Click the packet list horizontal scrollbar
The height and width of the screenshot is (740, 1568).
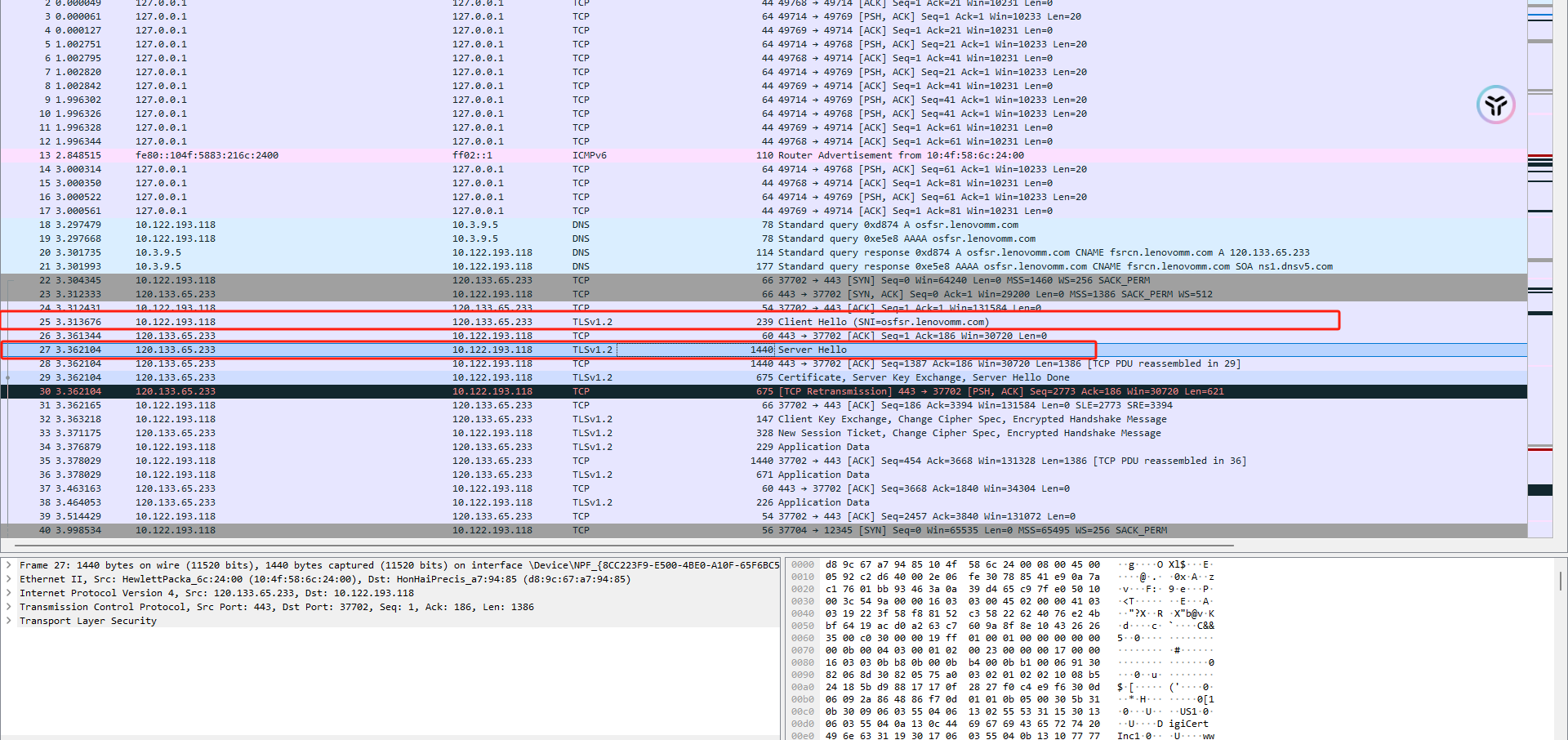pyautogui.click(x=621, y=545)
